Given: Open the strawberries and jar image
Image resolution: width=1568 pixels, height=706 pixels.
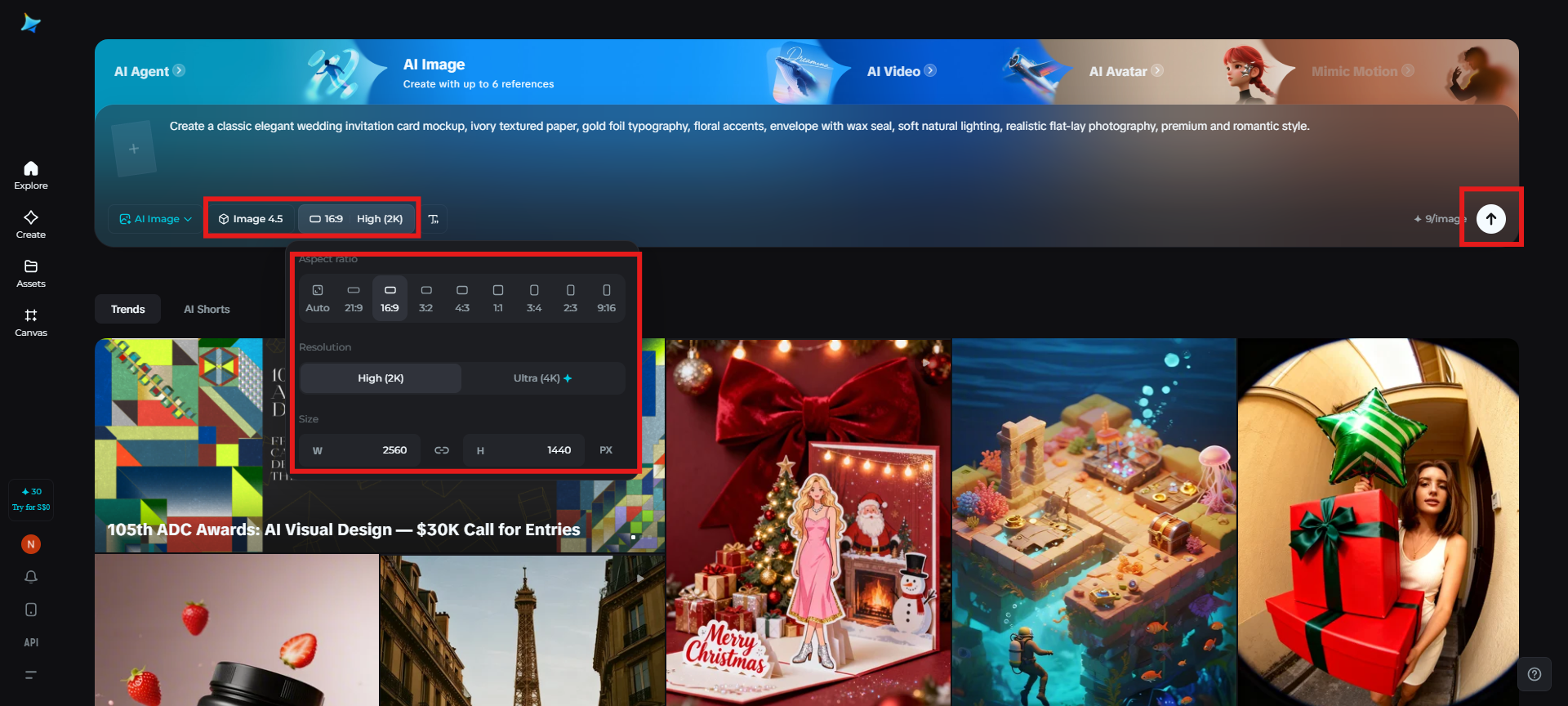Looking at the screenshot, I should (x=237, y=630).
